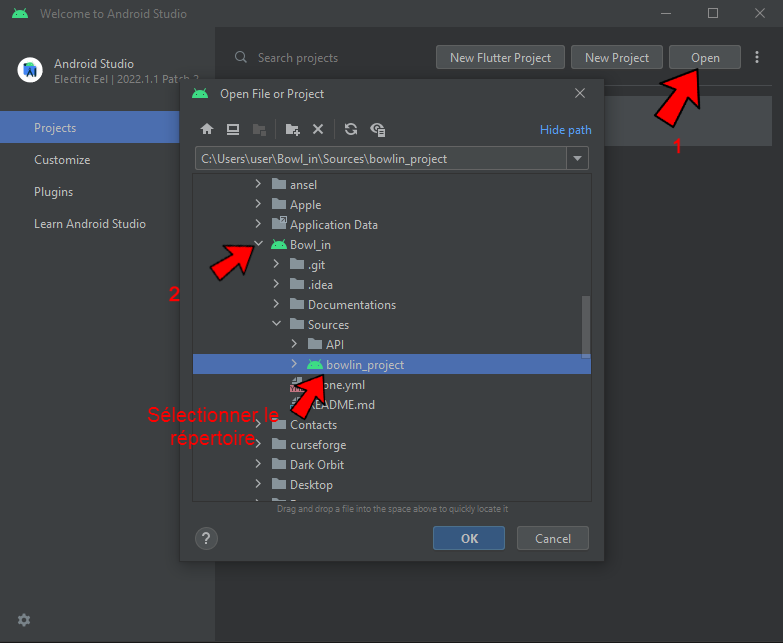Refresh the file tree with sync icon

coord(351,129)
